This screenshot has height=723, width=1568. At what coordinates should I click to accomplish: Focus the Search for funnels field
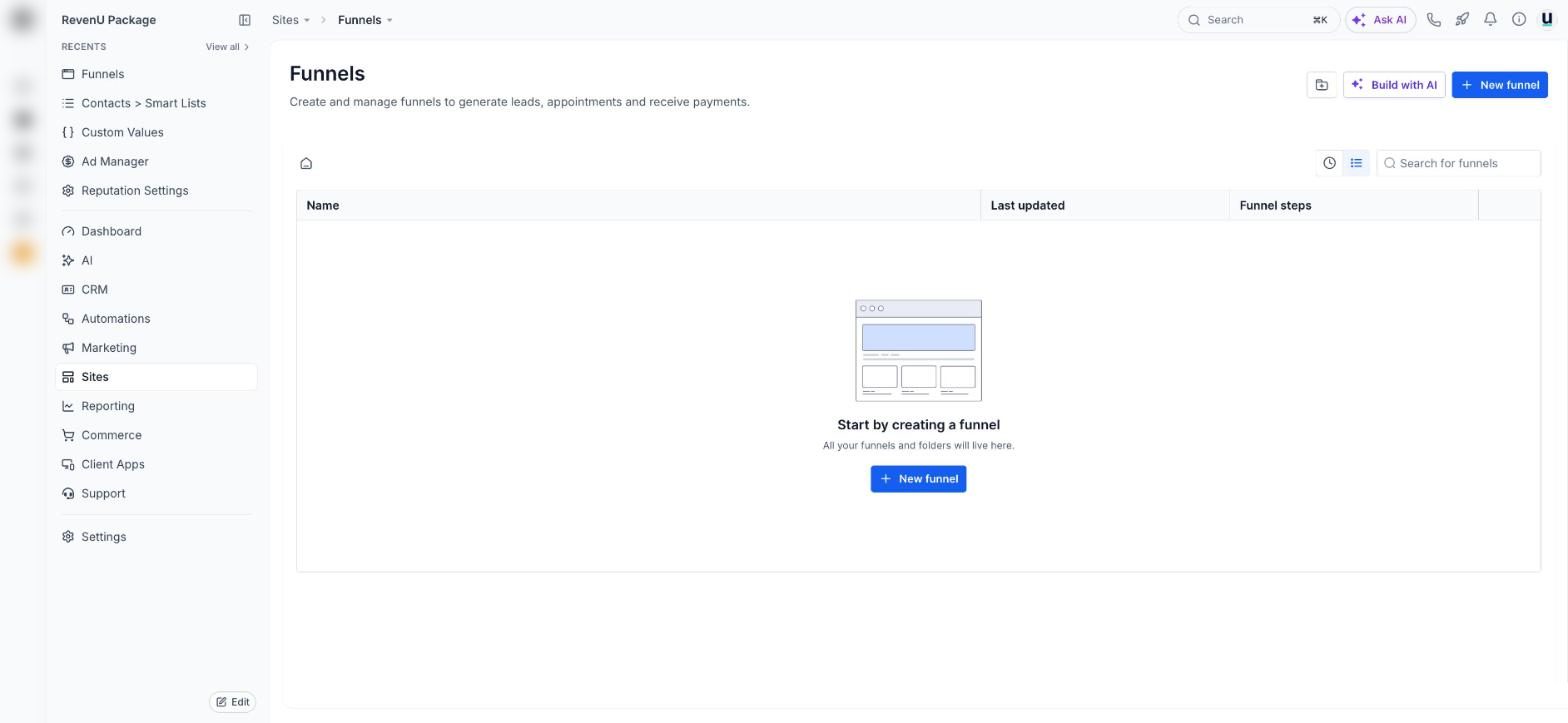pos(1458,163)
